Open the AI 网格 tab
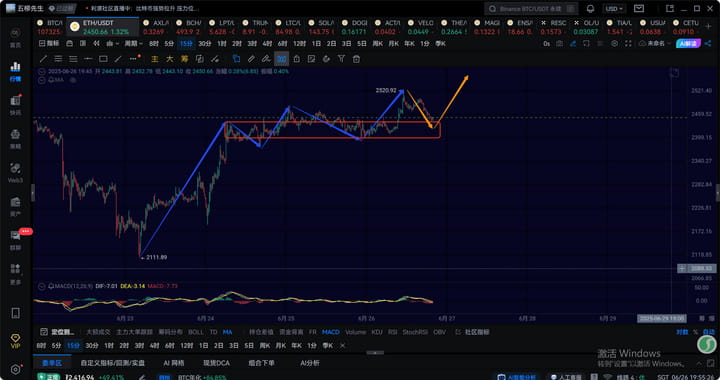 click(174, 363)
